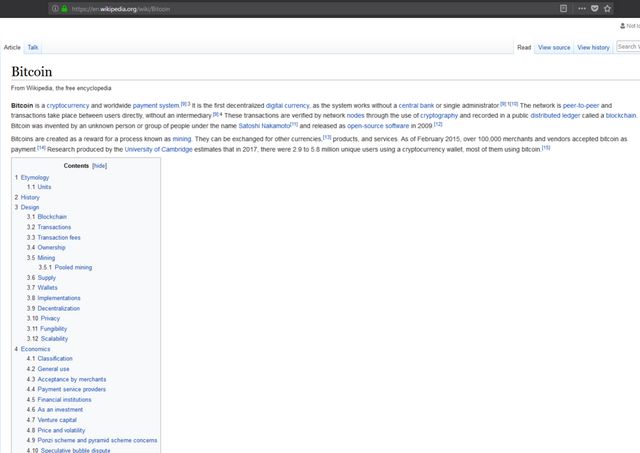
Task: Click the green padlock security icon
Action: [x=64, y=9]
